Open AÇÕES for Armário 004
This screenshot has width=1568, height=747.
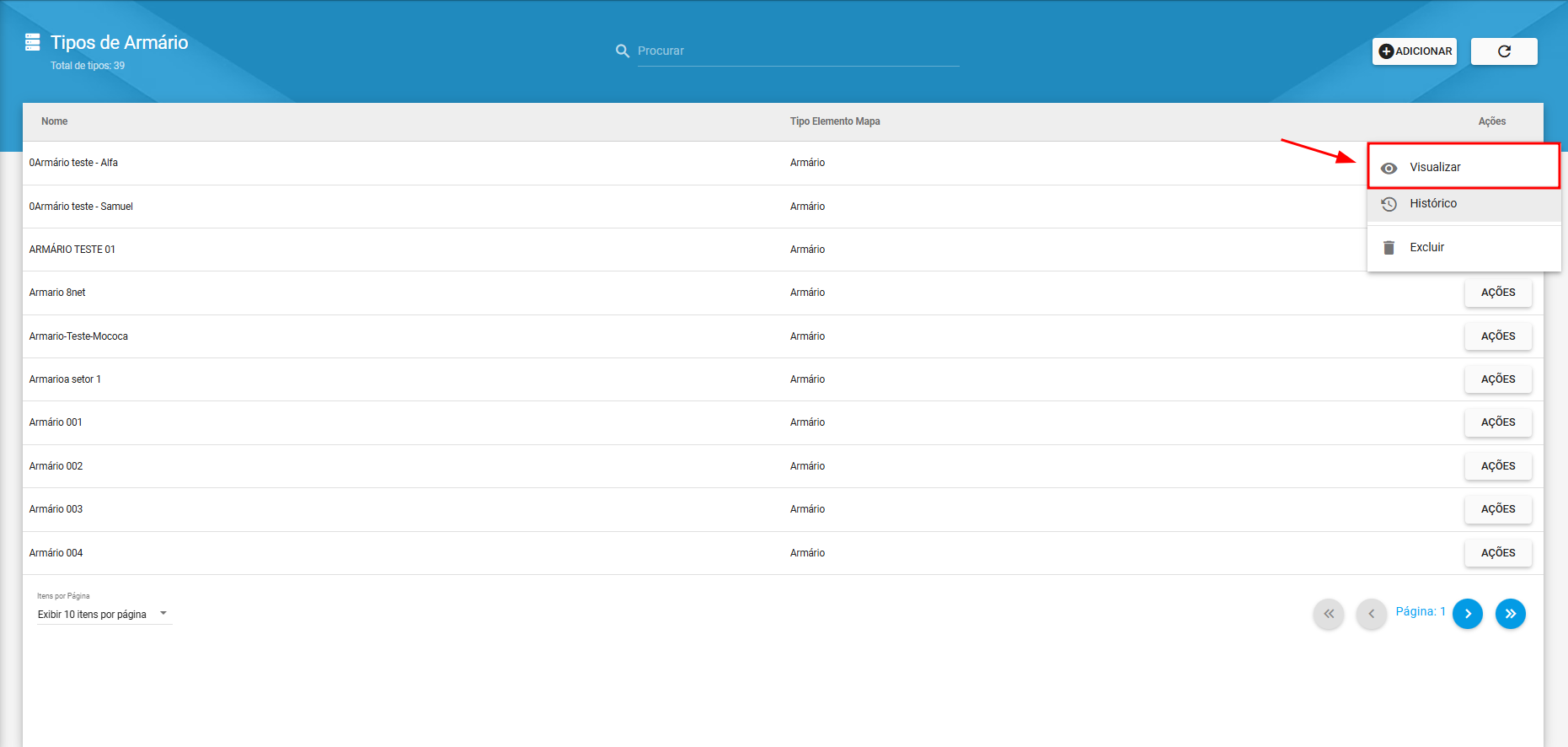tap(1498, 553)
